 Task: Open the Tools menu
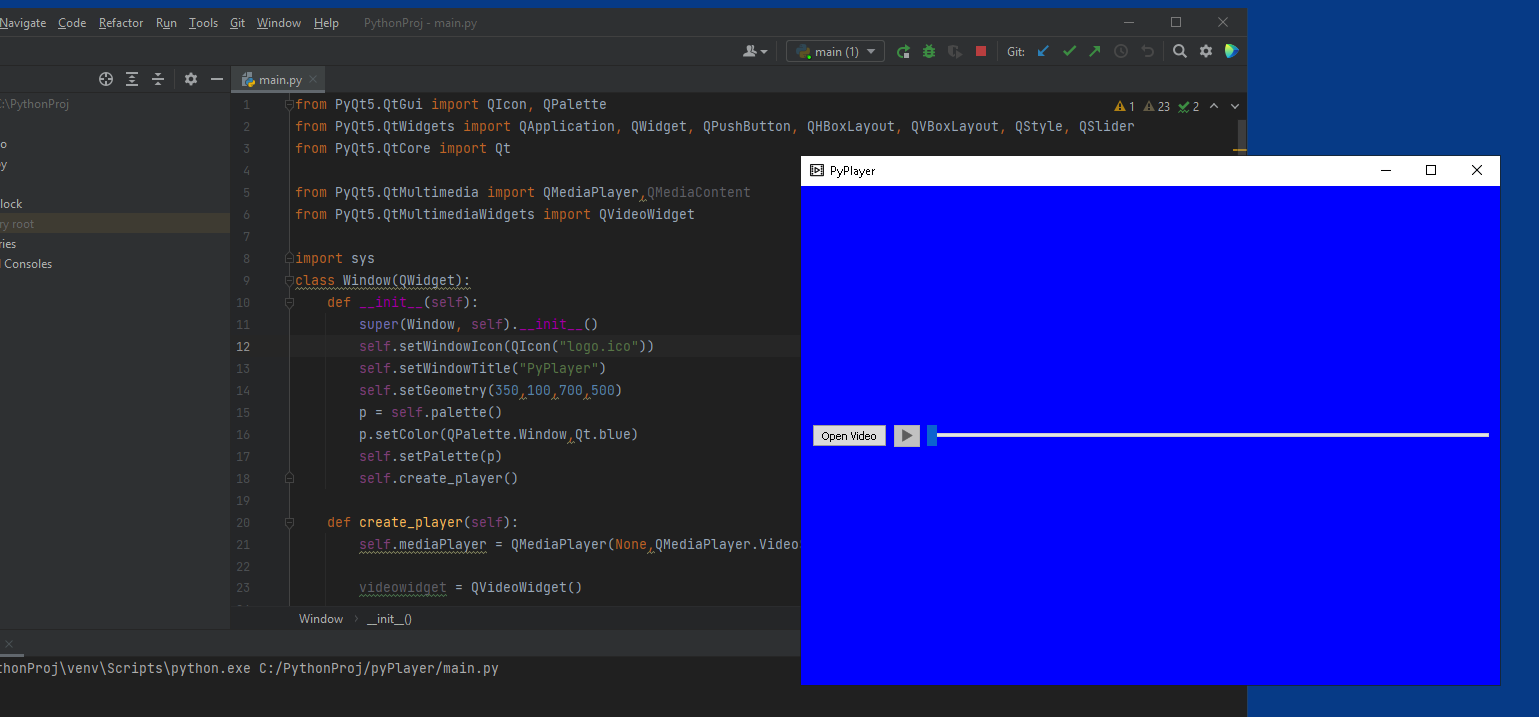[x=203, y=23]
